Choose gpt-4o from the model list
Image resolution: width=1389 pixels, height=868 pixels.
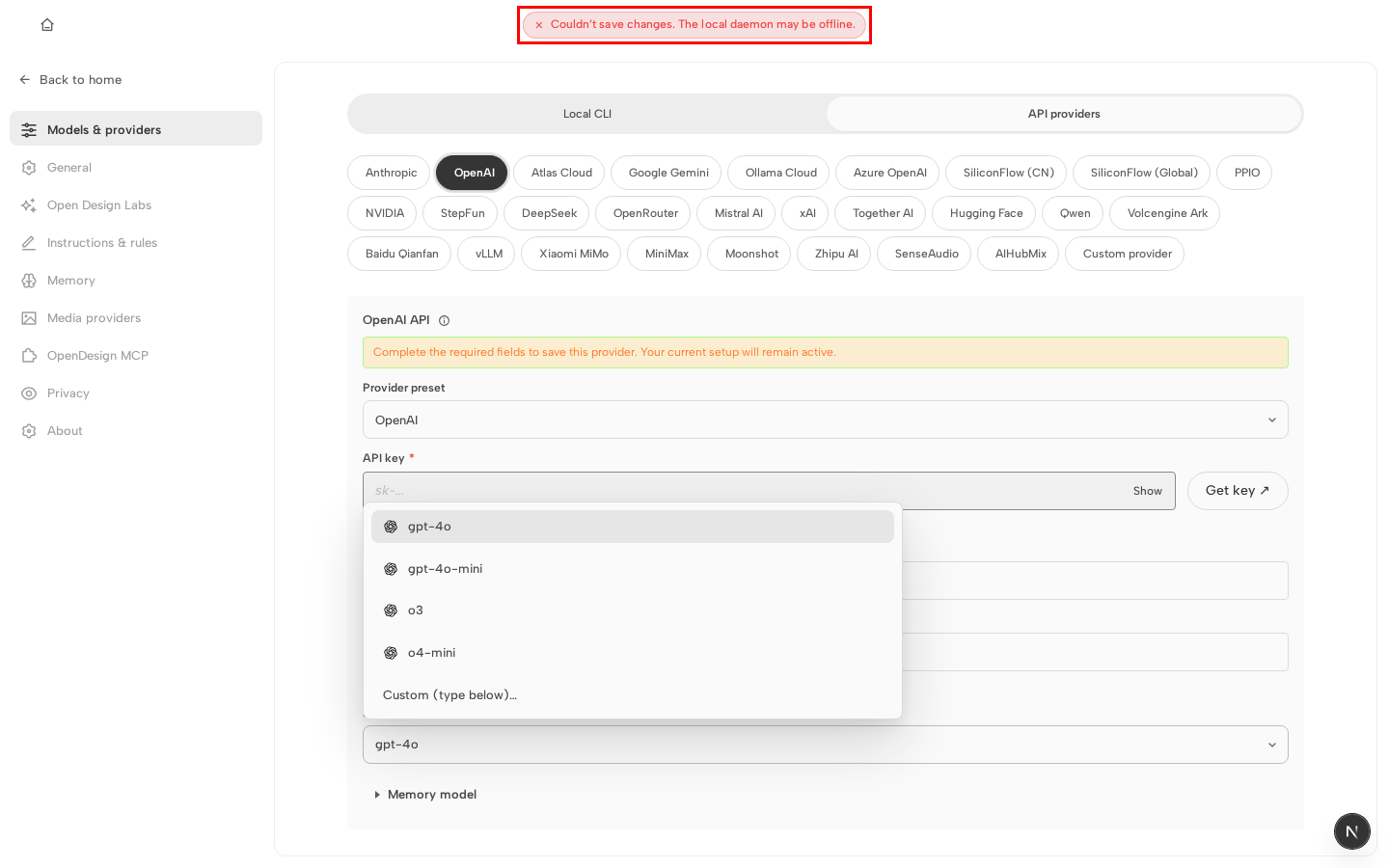click(633, 527)
